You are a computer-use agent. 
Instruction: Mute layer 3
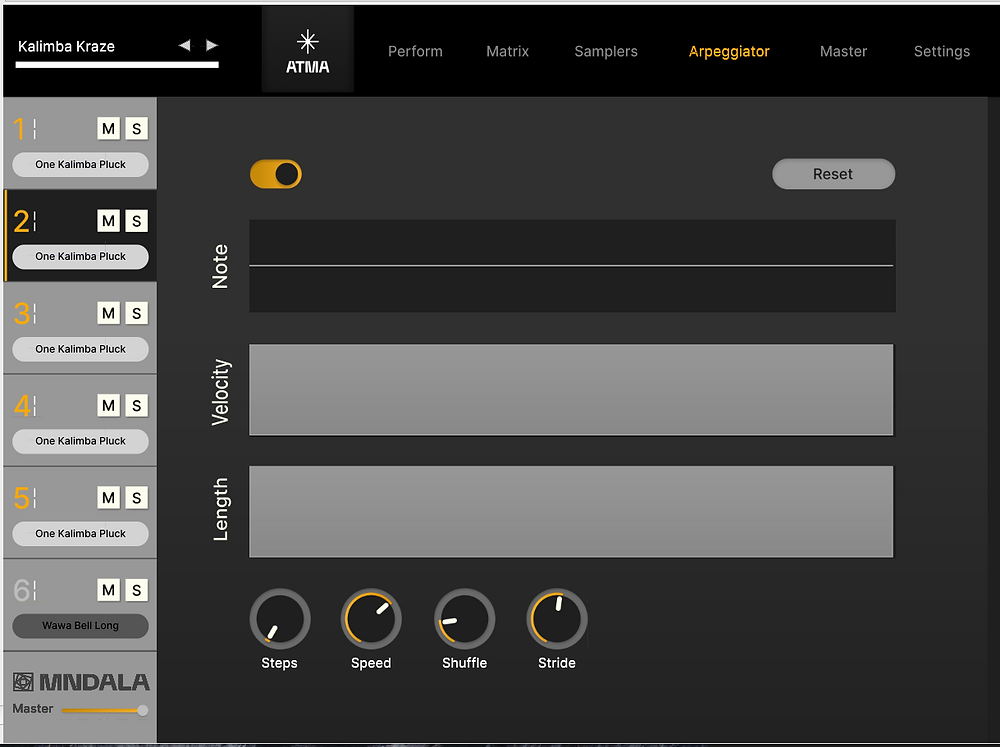tap(108, 313)
